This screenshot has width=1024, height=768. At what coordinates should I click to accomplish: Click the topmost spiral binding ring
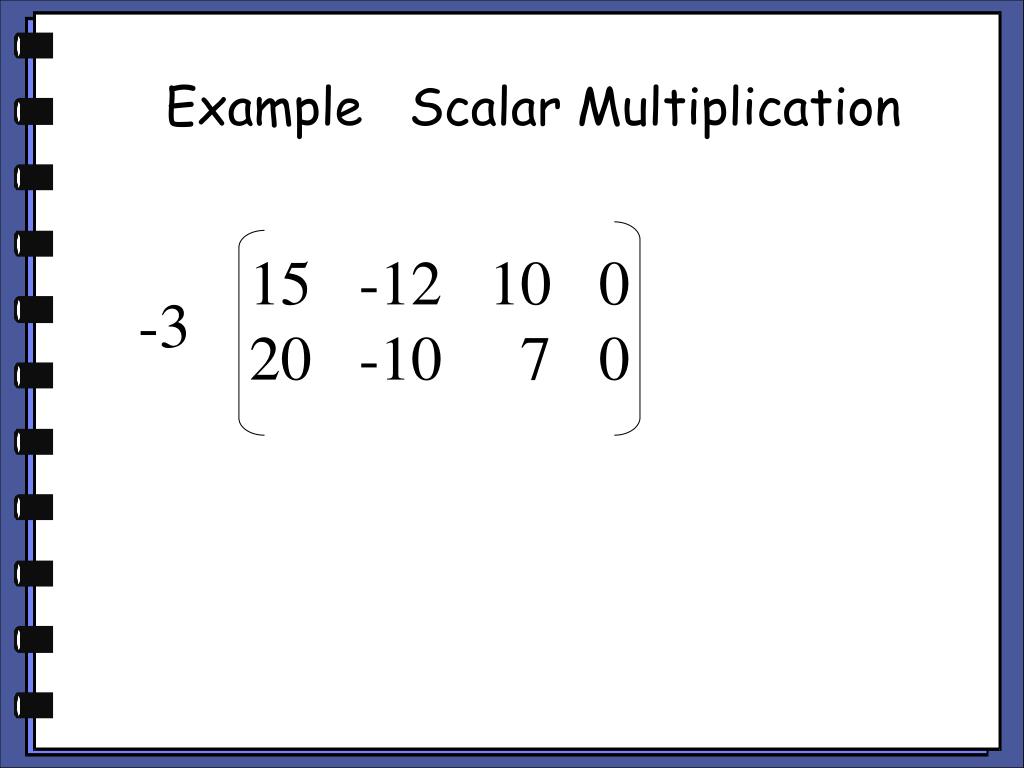33,46
